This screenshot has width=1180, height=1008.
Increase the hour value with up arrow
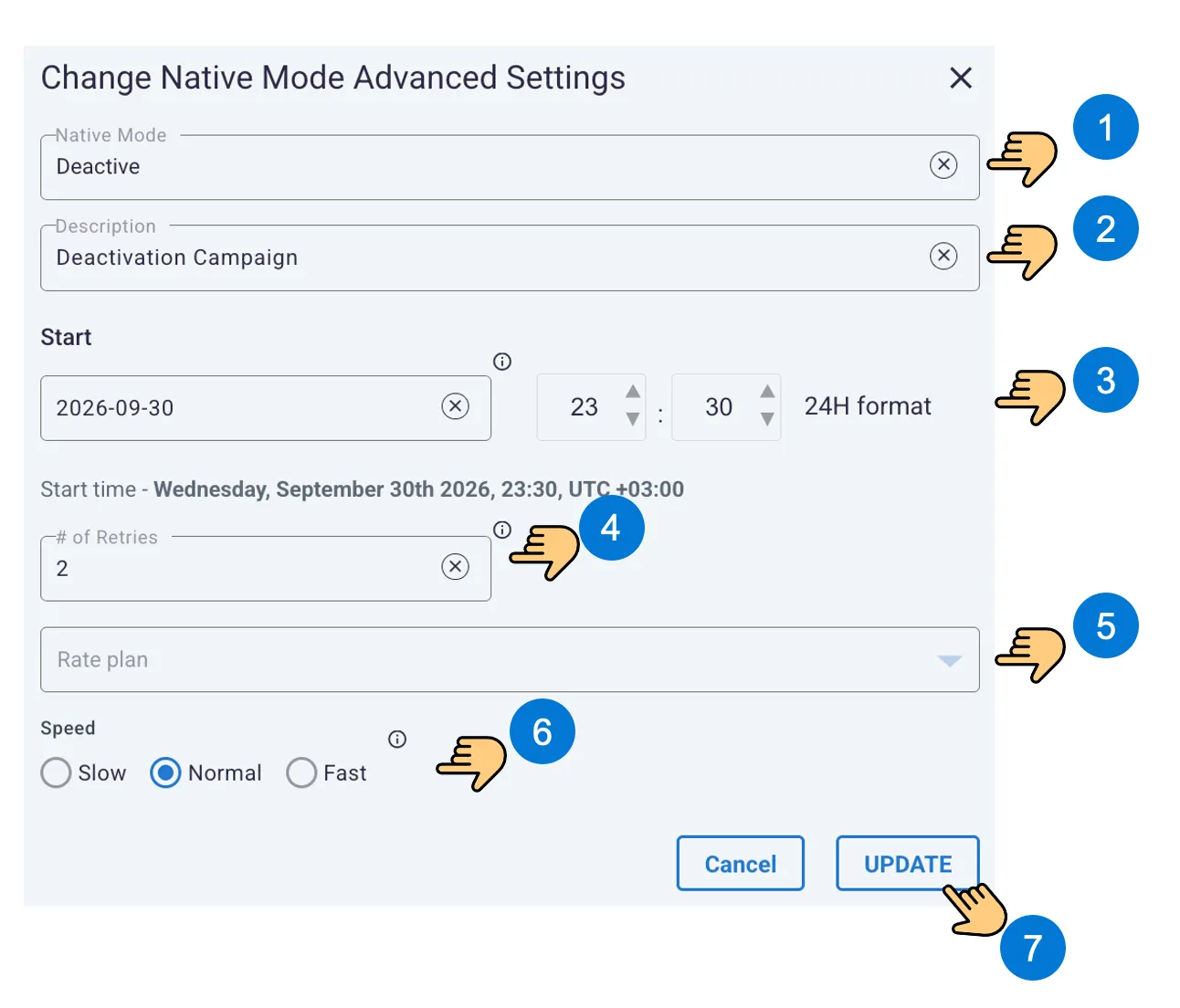(632, 392)
